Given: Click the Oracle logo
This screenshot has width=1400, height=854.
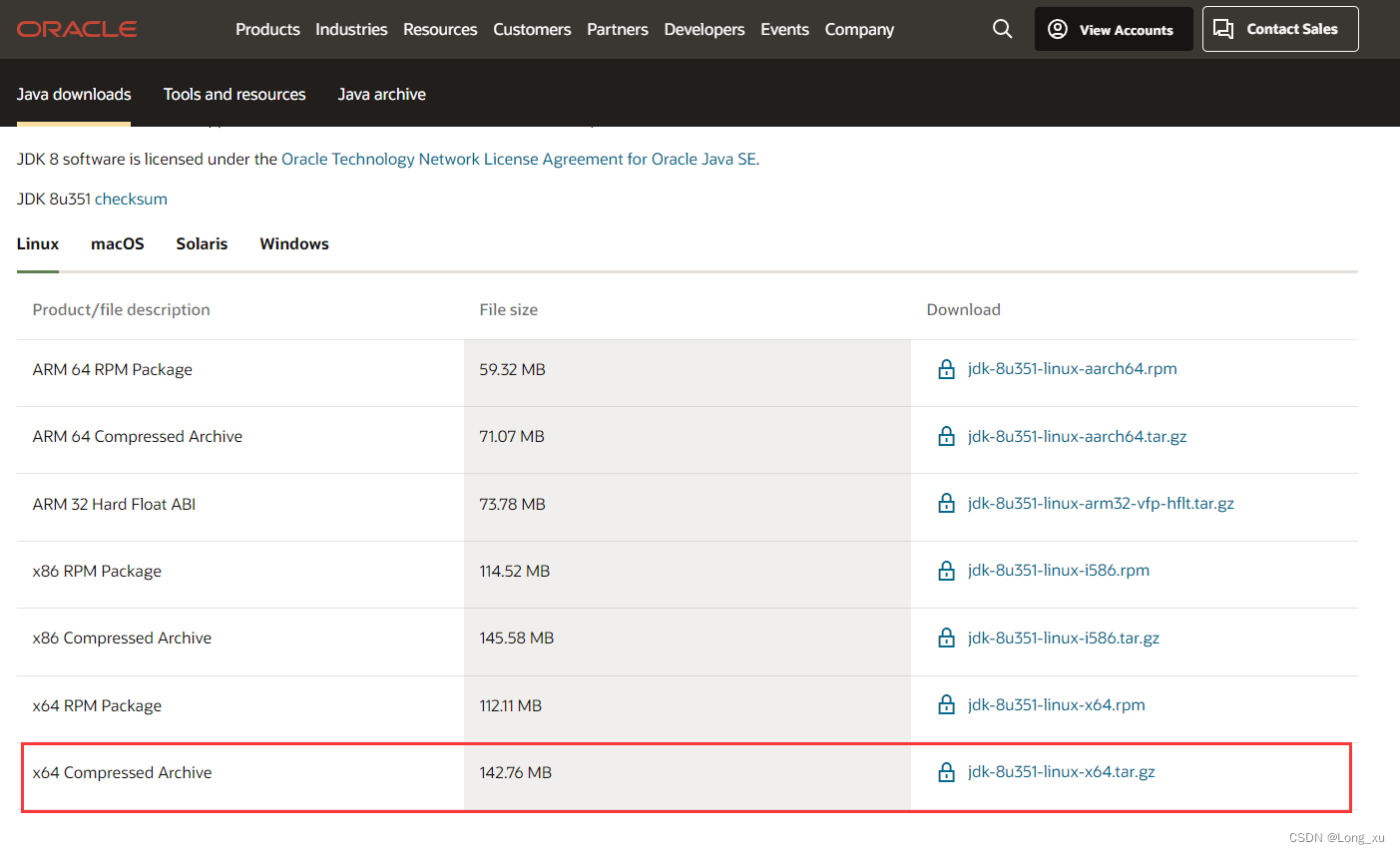Looking at the screenshot, I should click(77, 29).
